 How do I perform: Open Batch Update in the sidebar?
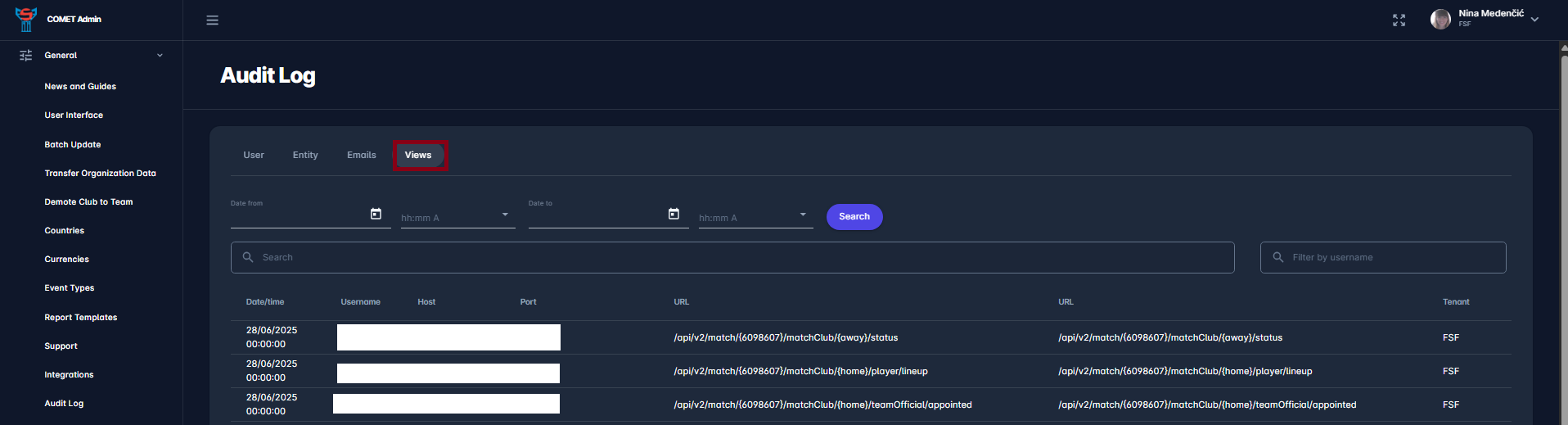click(73, 145)
